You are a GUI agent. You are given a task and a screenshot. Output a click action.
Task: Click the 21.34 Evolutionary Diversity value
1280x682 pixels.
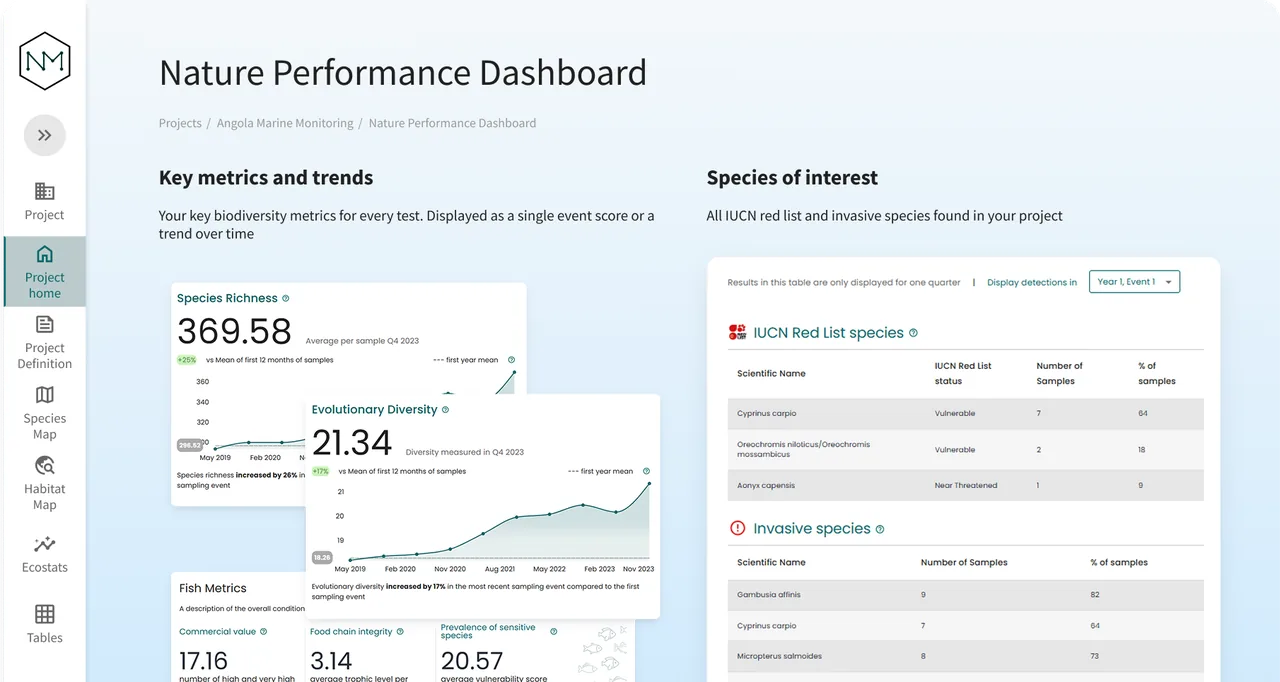pos(352,442)
